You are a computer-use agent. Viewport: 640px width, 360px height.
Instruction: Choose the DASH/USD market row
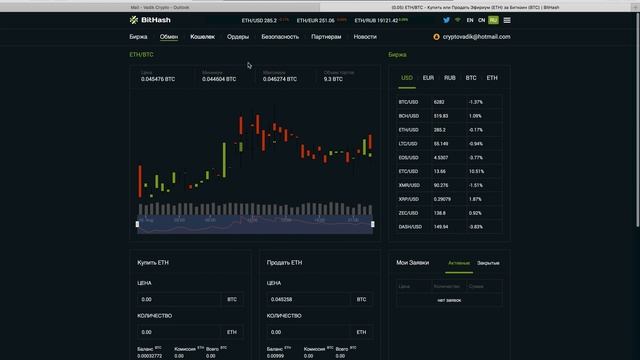tap(449, 227)
